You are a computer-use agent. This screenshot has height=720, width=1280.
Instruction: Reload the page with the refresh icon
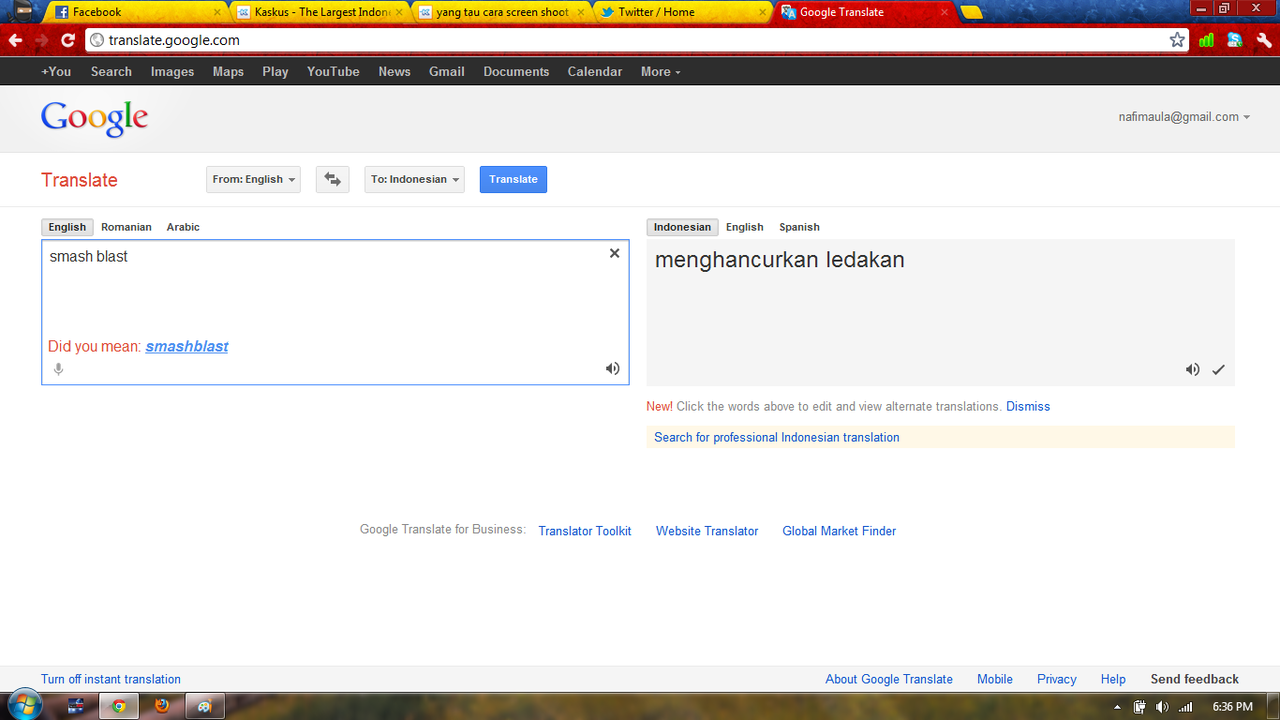(67, 40)
